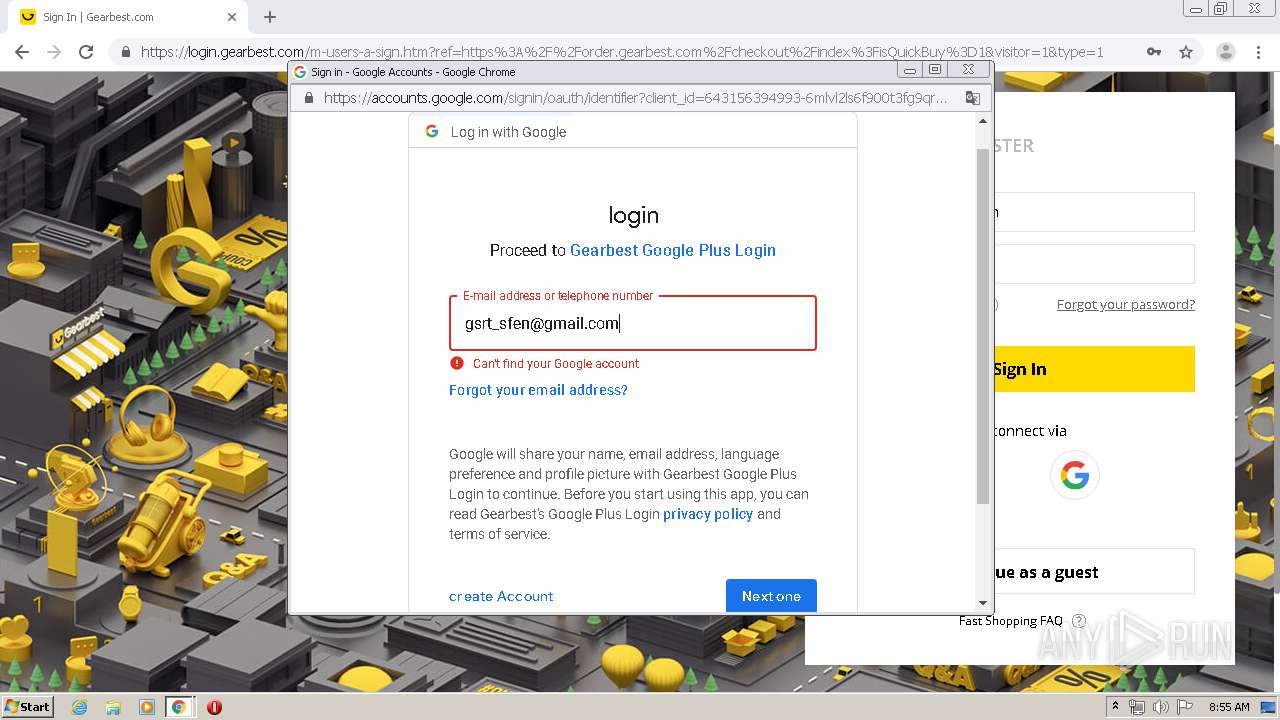Viewport: 1280px width, 720px height.
Task: Click Forgot your password link on Gearbest
Action: coord(1126,305)
